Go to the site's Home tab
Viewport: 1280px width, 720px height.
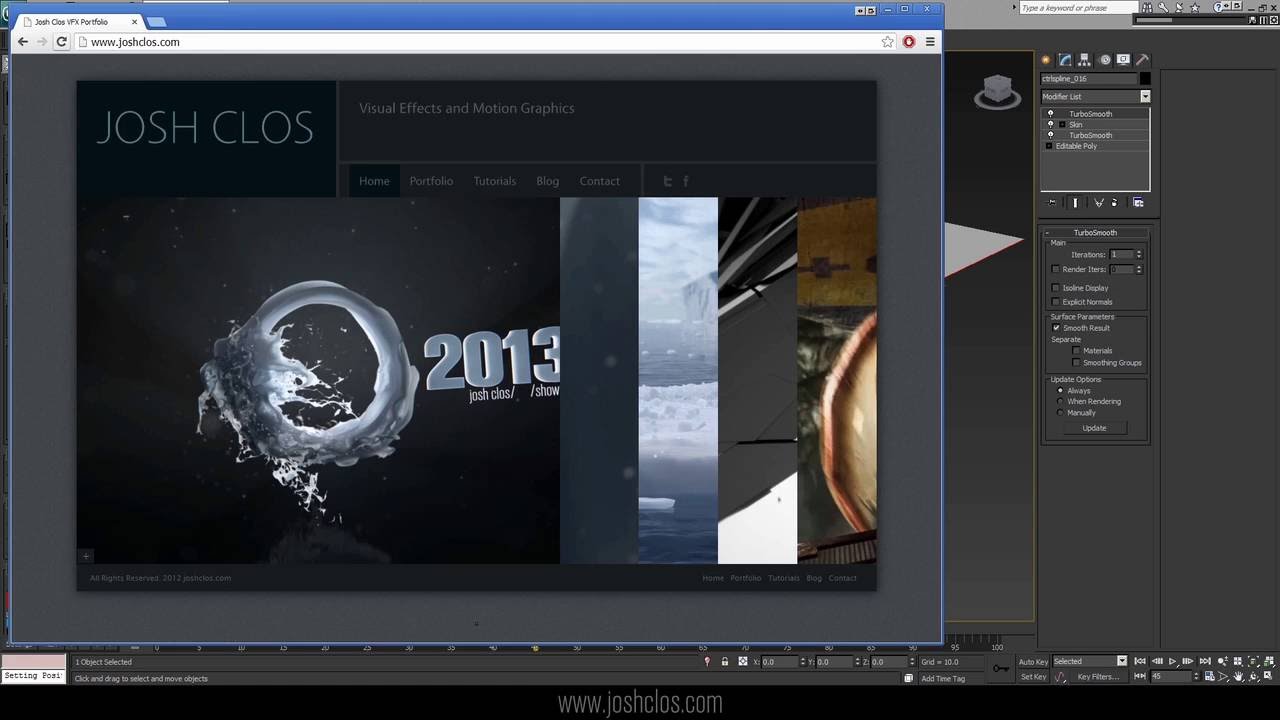point(374,181)
